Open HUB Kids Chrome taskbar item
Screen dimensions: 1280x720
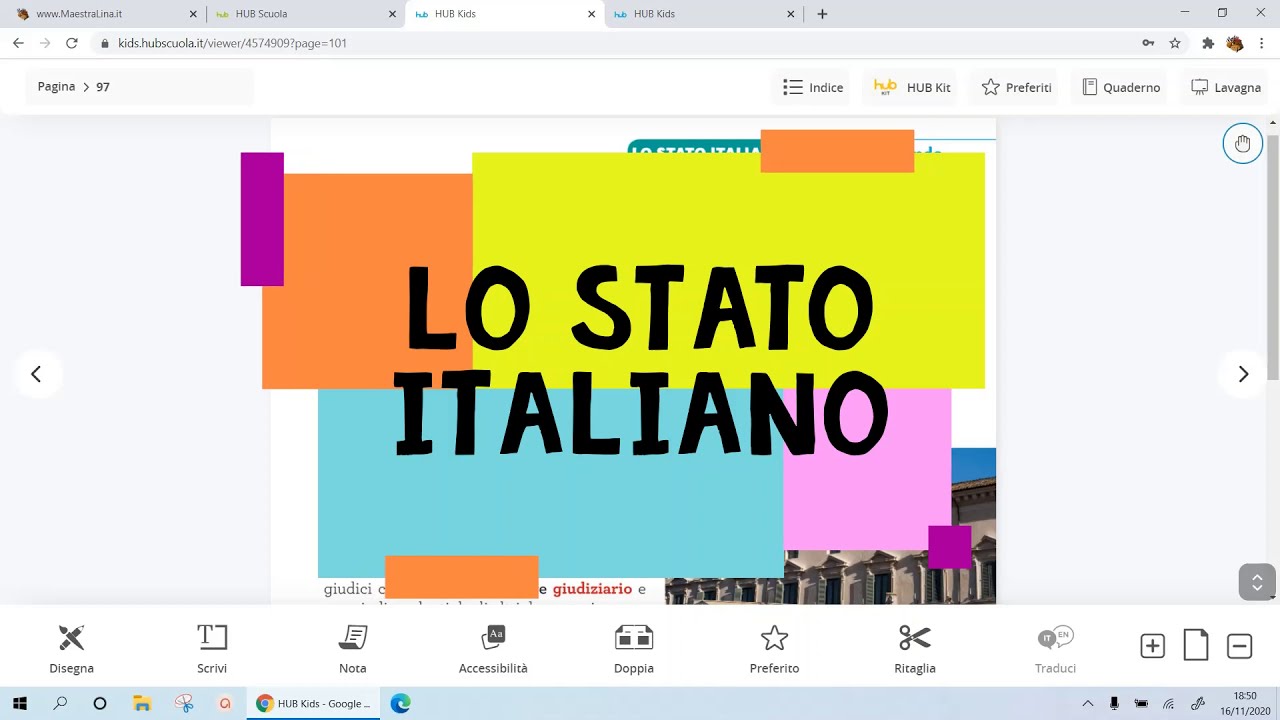(314, 703)
